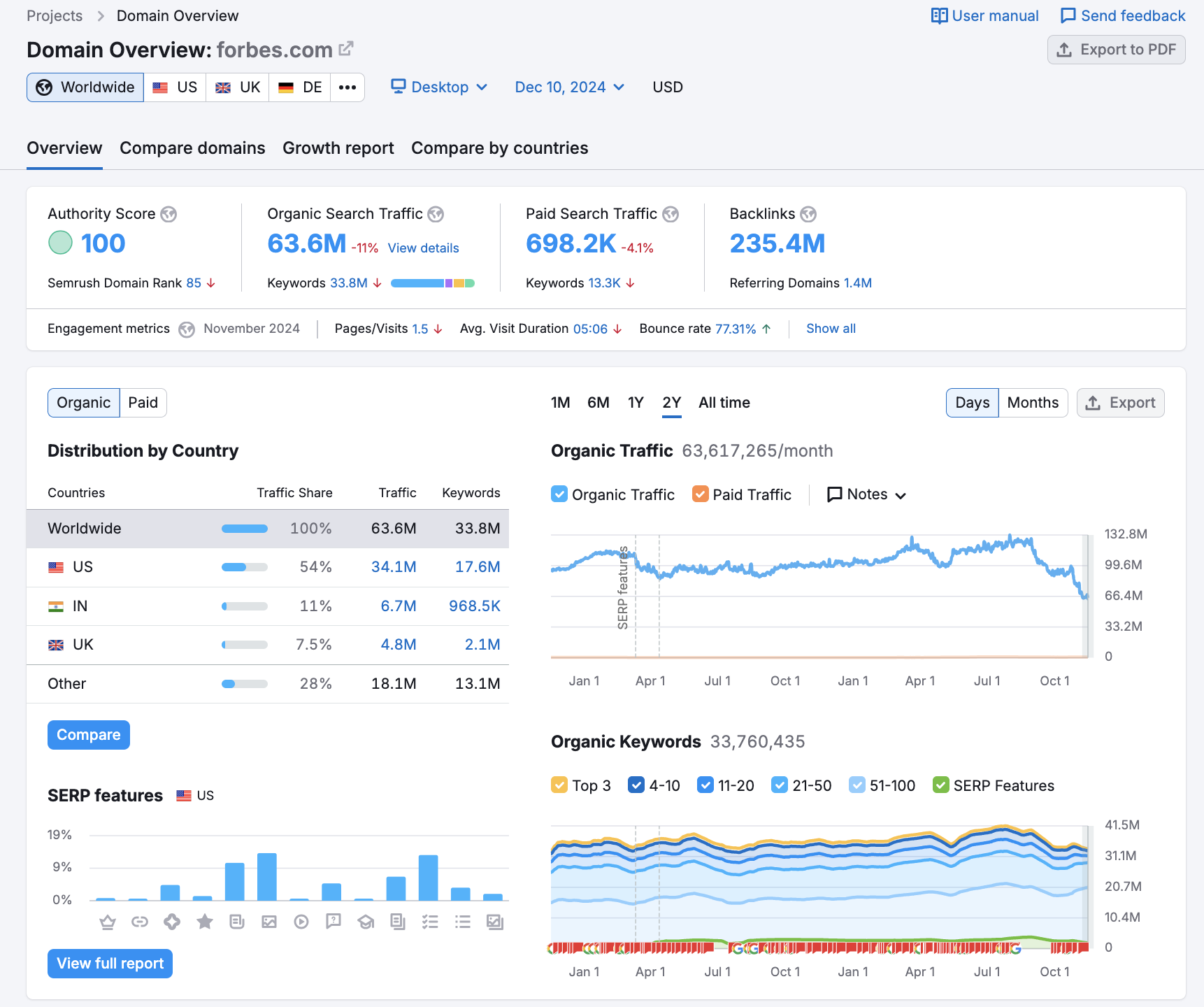This screenshot has width=1204, height=1007.
Task: Select the Growth report tab
Action: (338, 148)
